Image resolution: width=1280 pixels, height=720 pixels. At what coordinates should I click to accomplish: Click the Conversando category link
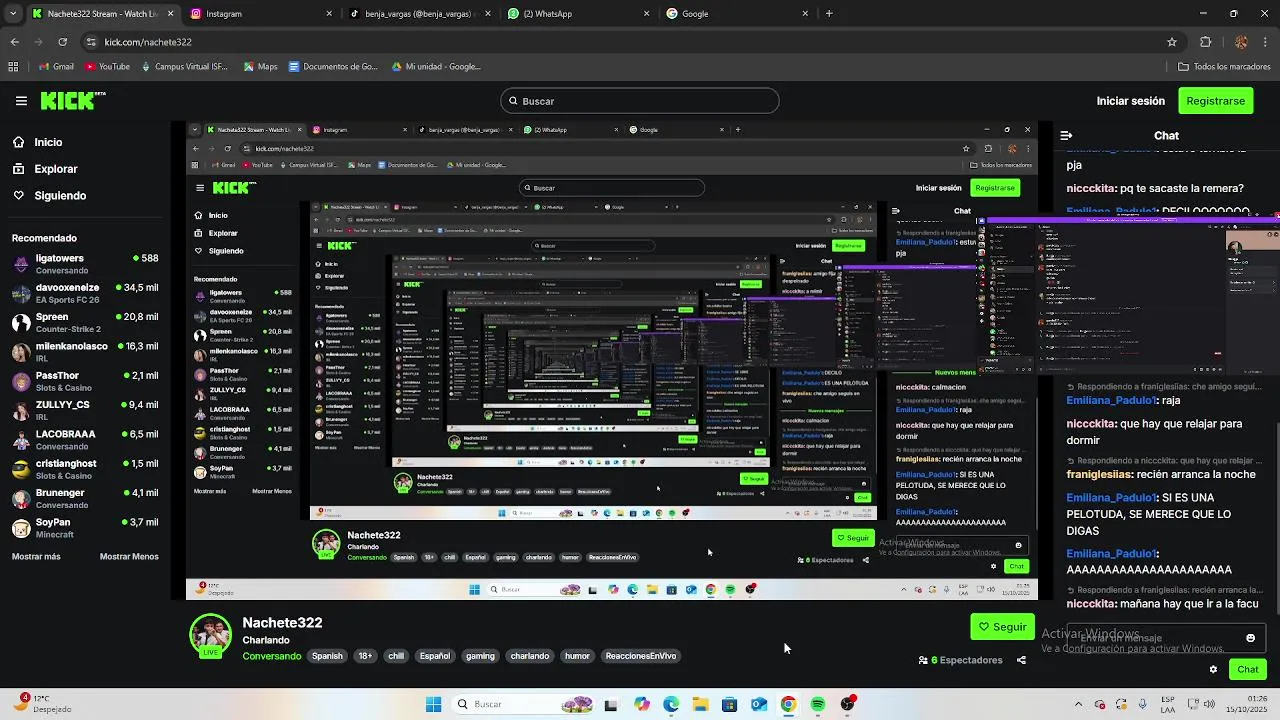coord(272,656)
